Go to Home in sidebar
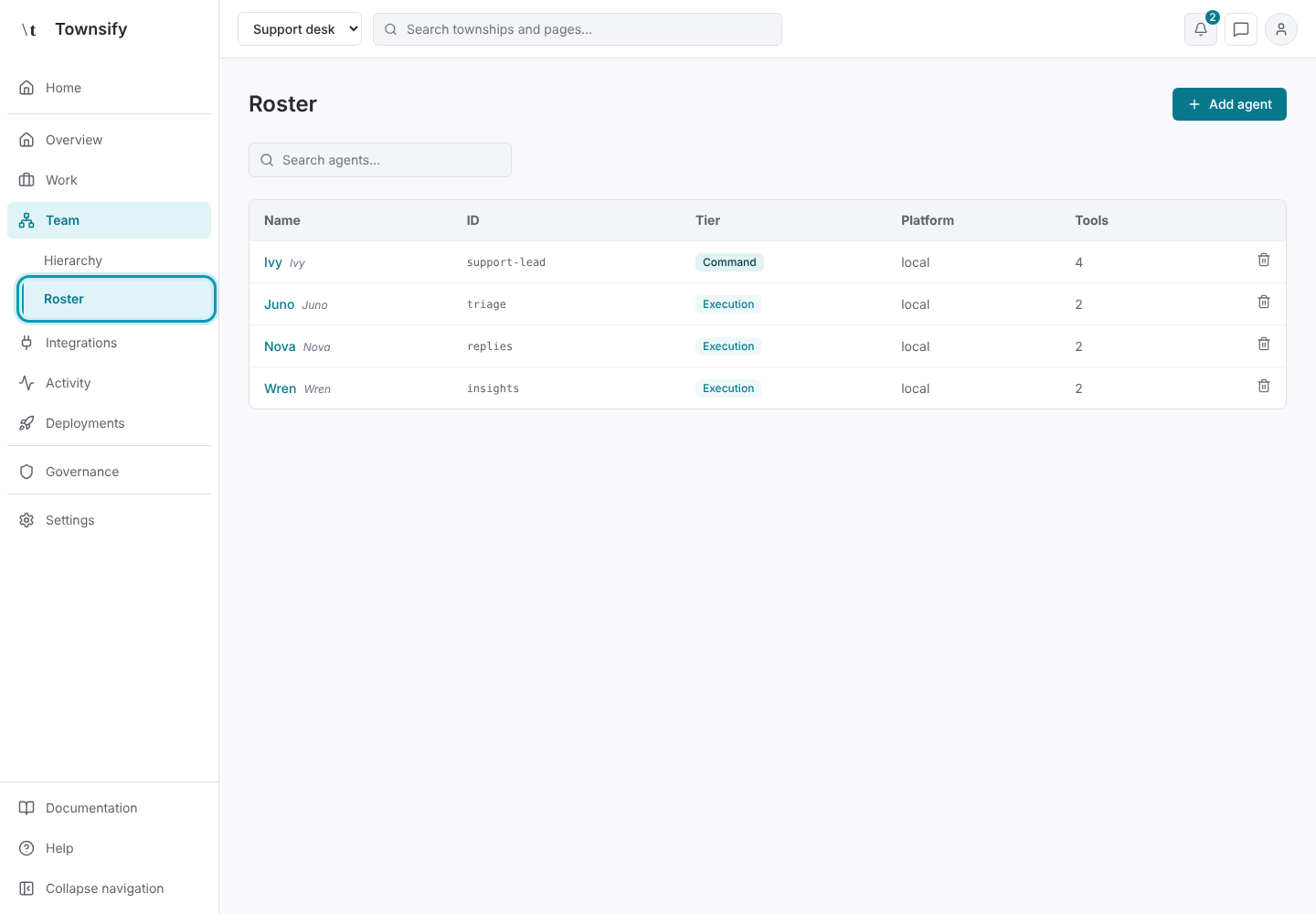The image size is (1316, 914). 109,88
